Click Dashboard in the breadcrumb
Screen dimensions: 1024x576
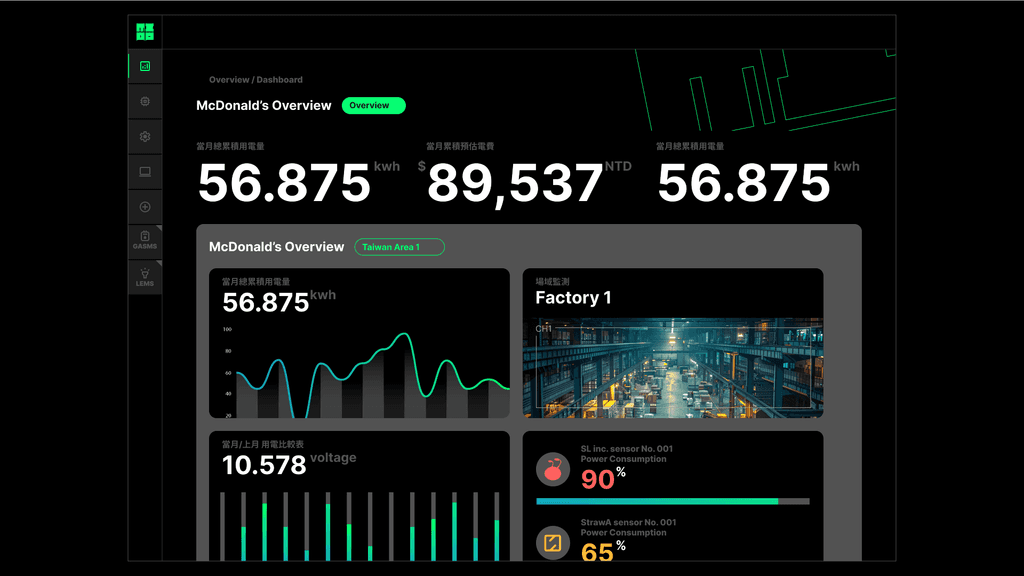tap(280, 80)
